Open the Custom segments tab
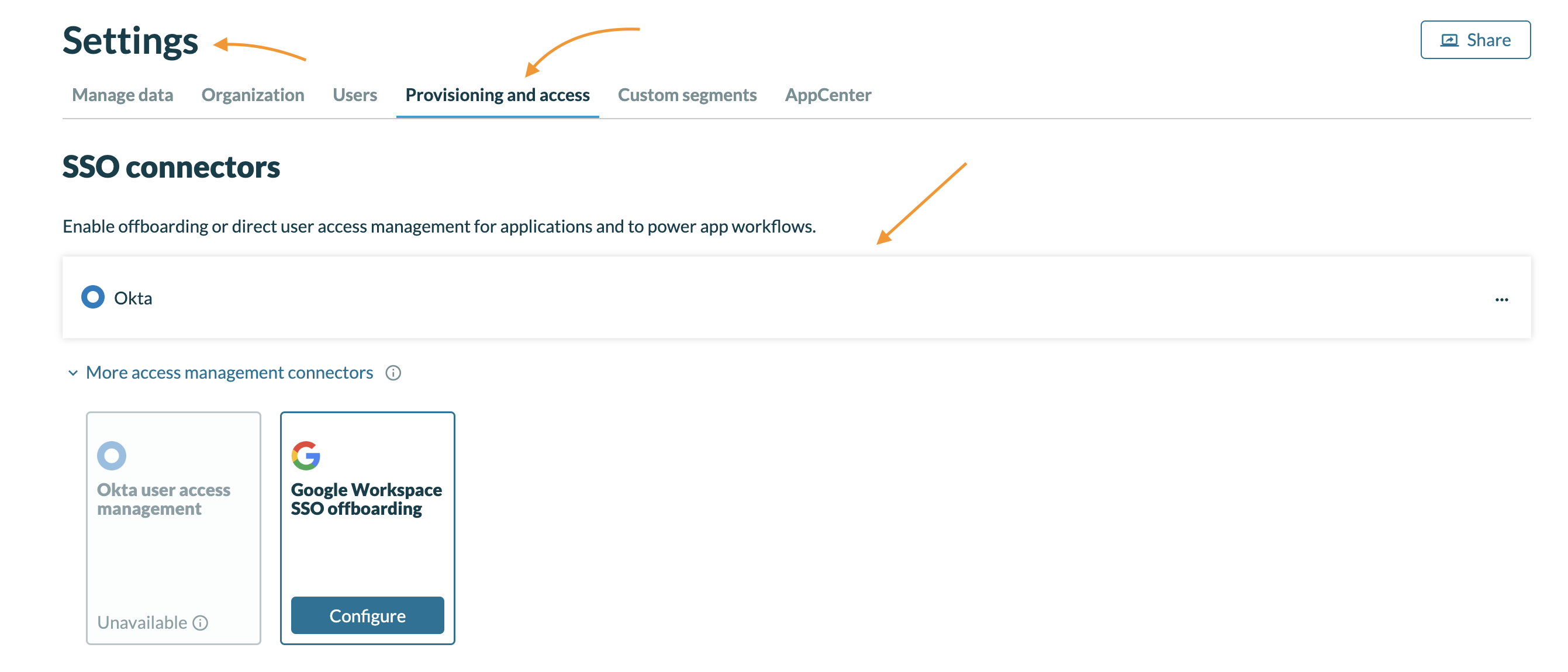 [x=686, y=95]
